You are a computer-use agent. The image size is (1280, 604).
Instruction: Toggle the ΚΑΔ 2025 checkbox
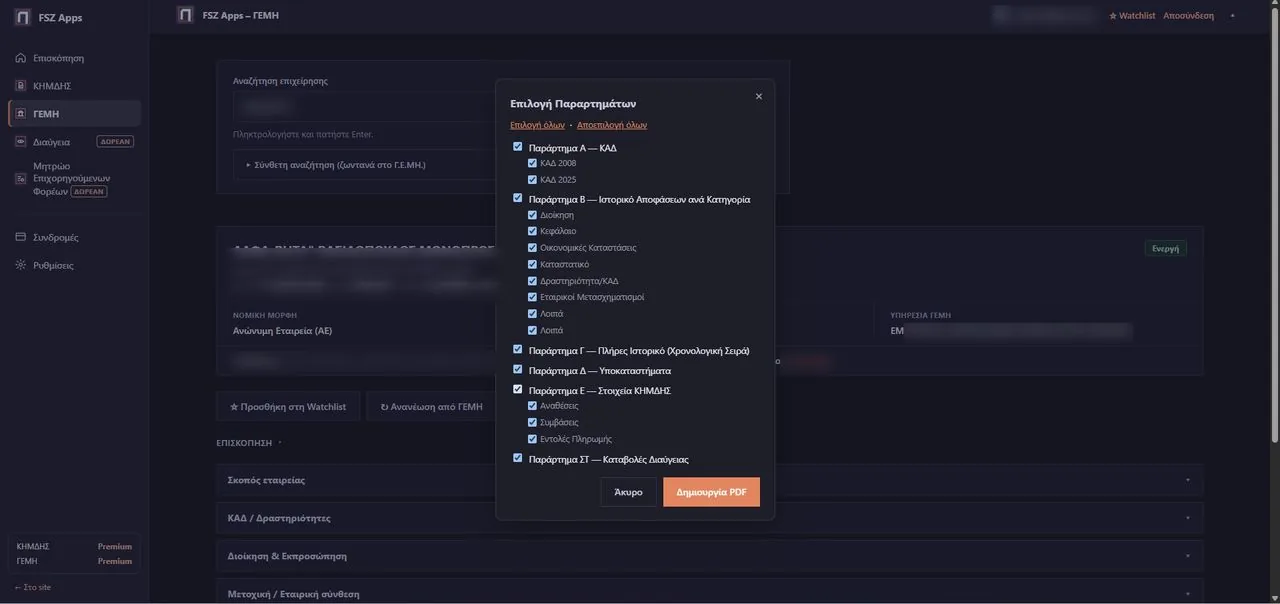click(532, 180)
